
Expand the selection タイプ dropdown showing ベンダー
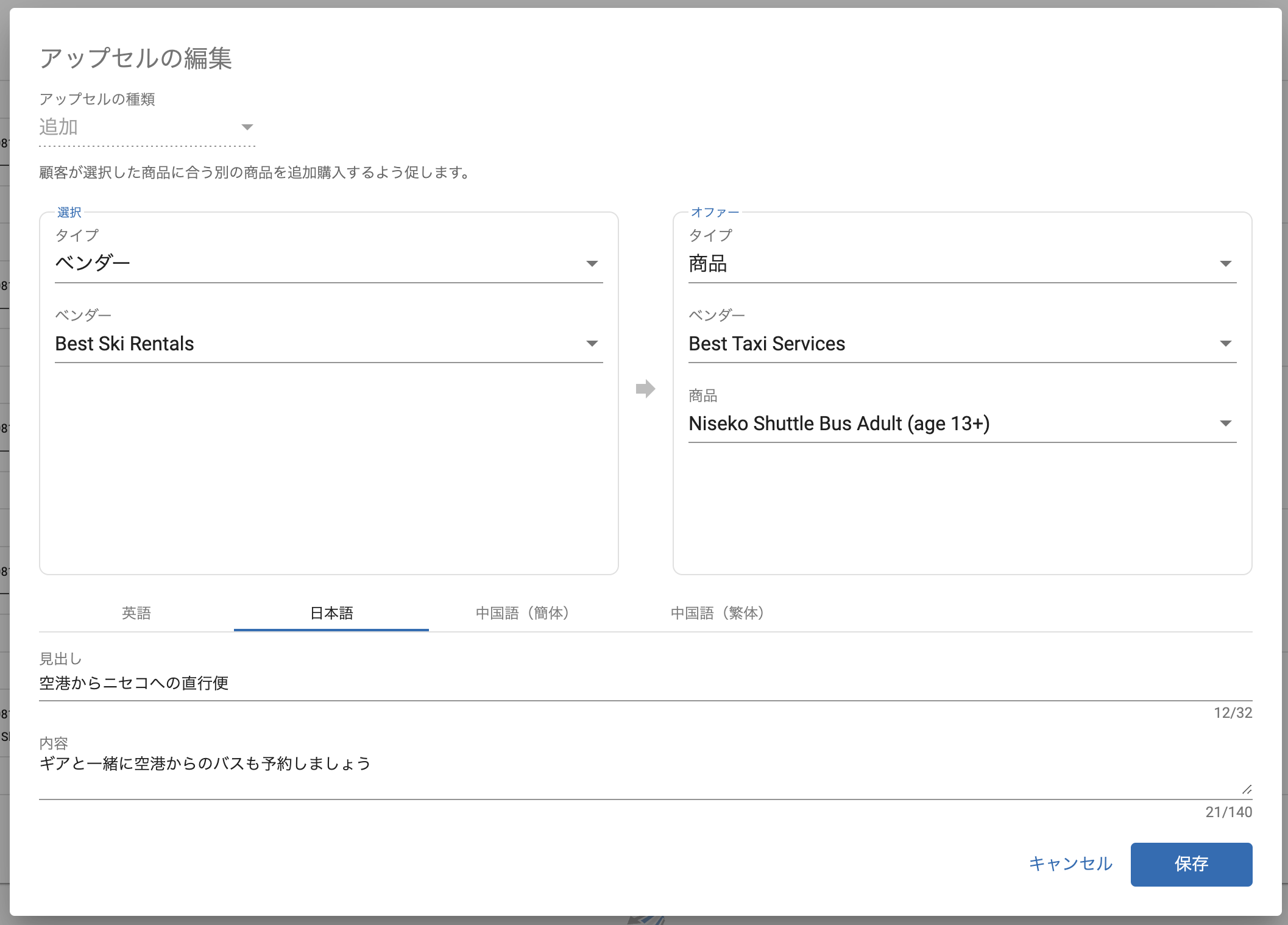coord(328,263)
